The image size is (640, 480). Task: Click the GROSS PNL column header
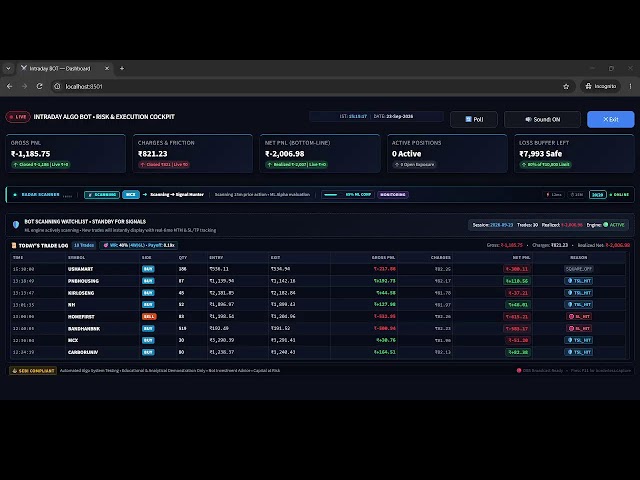[383, 258]
